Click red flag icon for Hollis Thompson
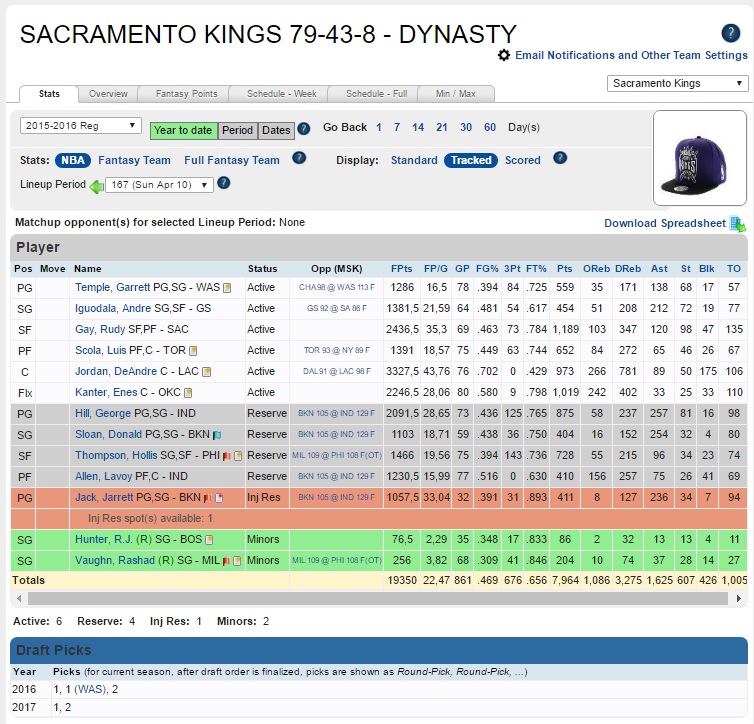Image resolution: width=754 pixels, height=724 pixels. [226, 456]
